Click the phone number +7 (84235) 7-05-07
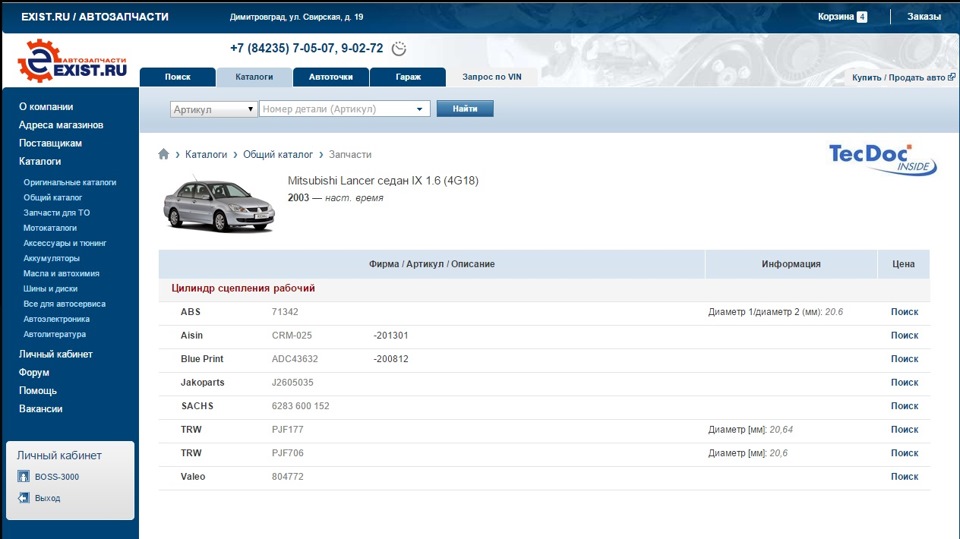The image size is (960, 539). pyautogui.click(x=283, y=48)
